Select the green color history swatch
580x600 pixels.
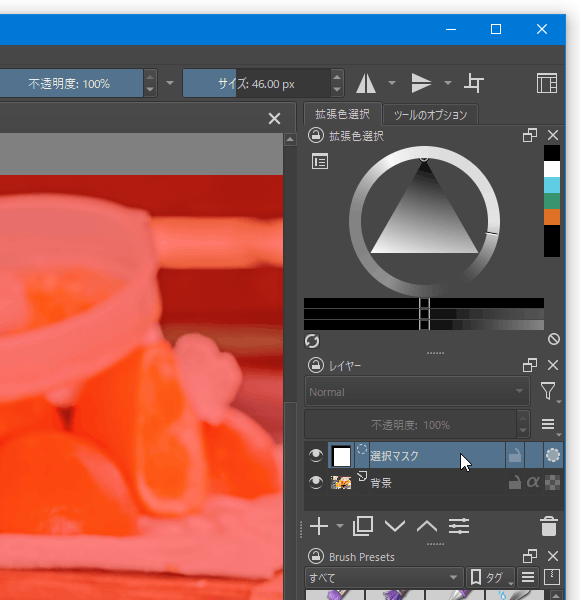(x=552, y=201)
